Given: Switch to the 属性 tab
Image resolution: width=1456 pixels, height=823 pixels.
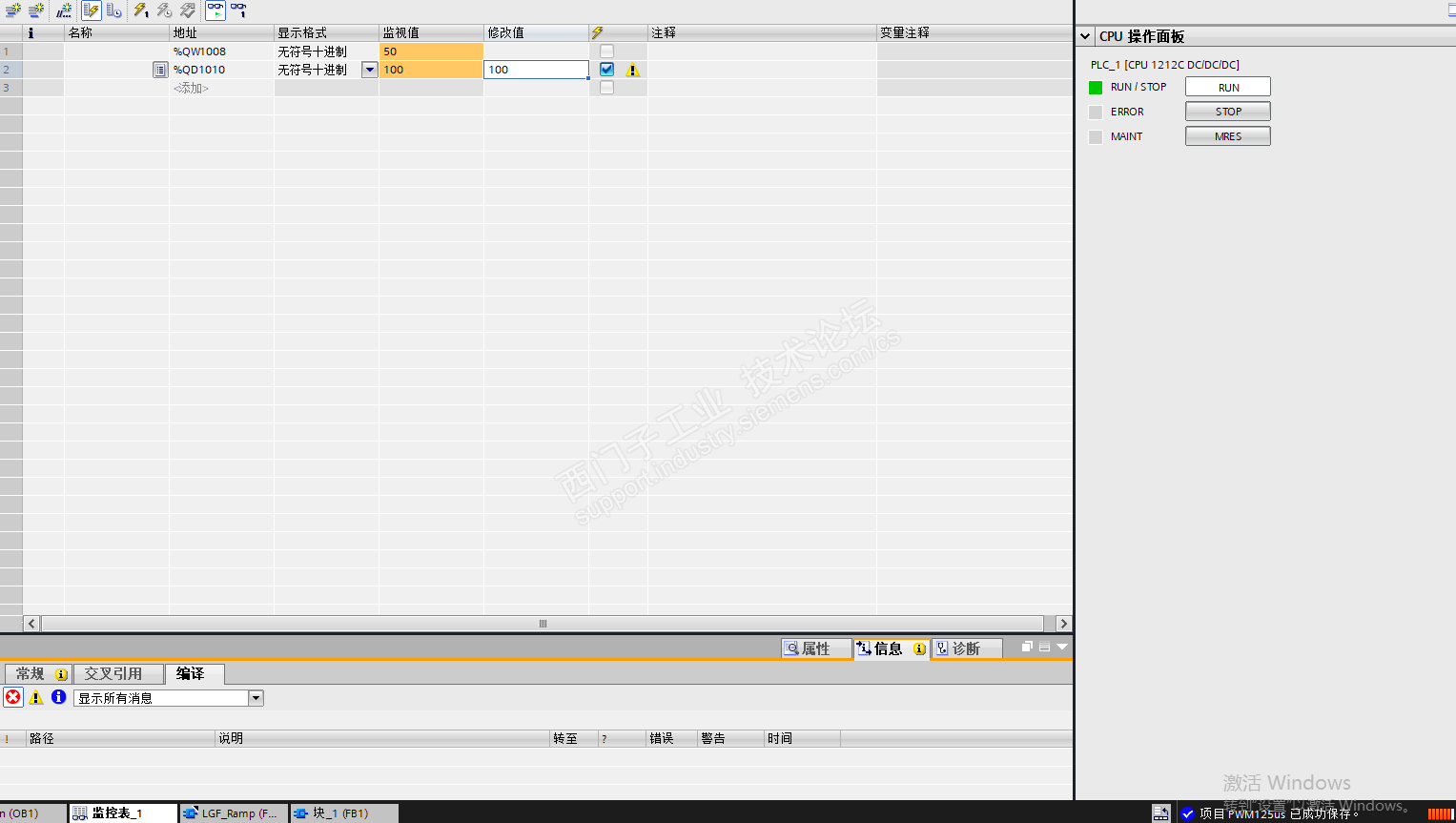Looking at the screenshot, I should pos(815,648).
